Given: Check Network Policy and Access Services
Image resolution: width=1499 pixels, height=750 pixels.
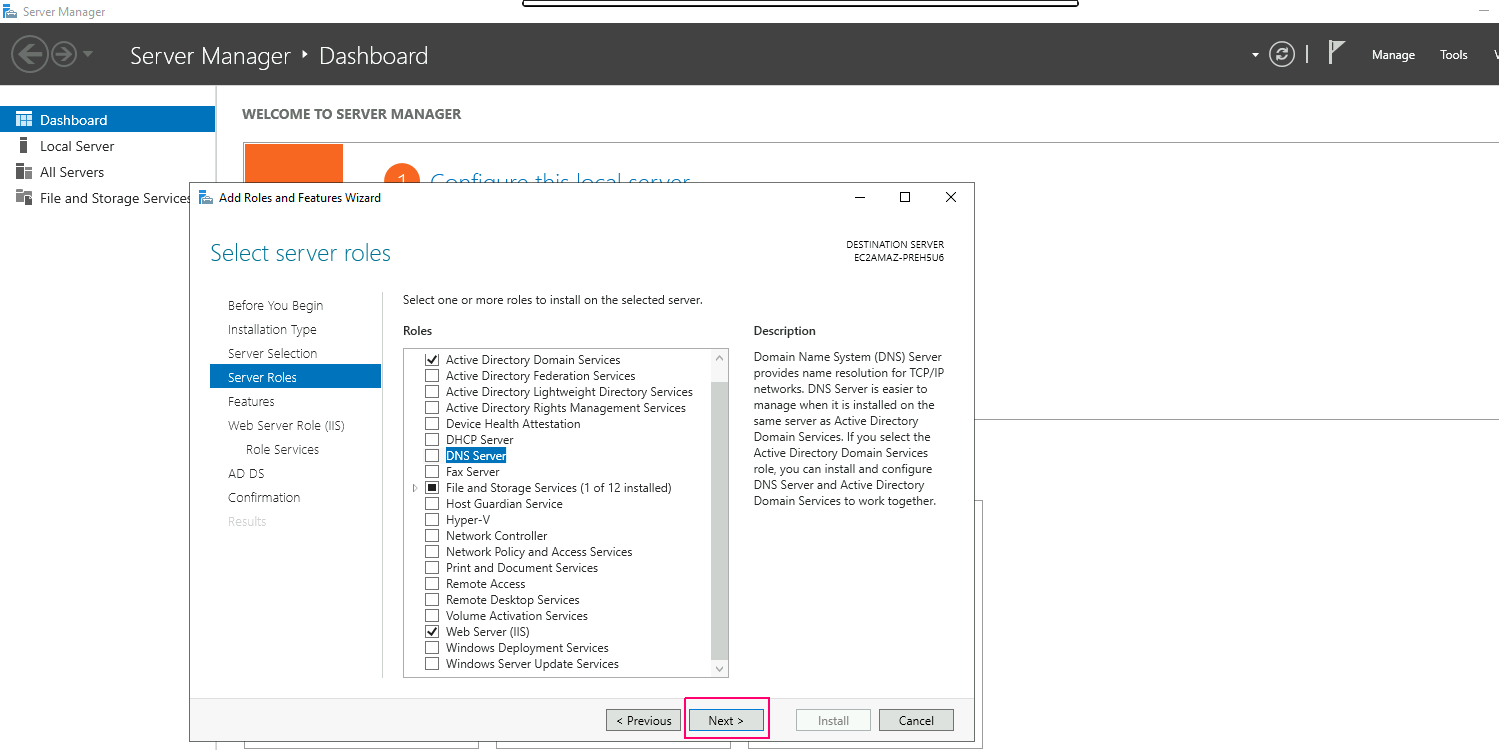Looking at the screenshot, I should point(432,552).
